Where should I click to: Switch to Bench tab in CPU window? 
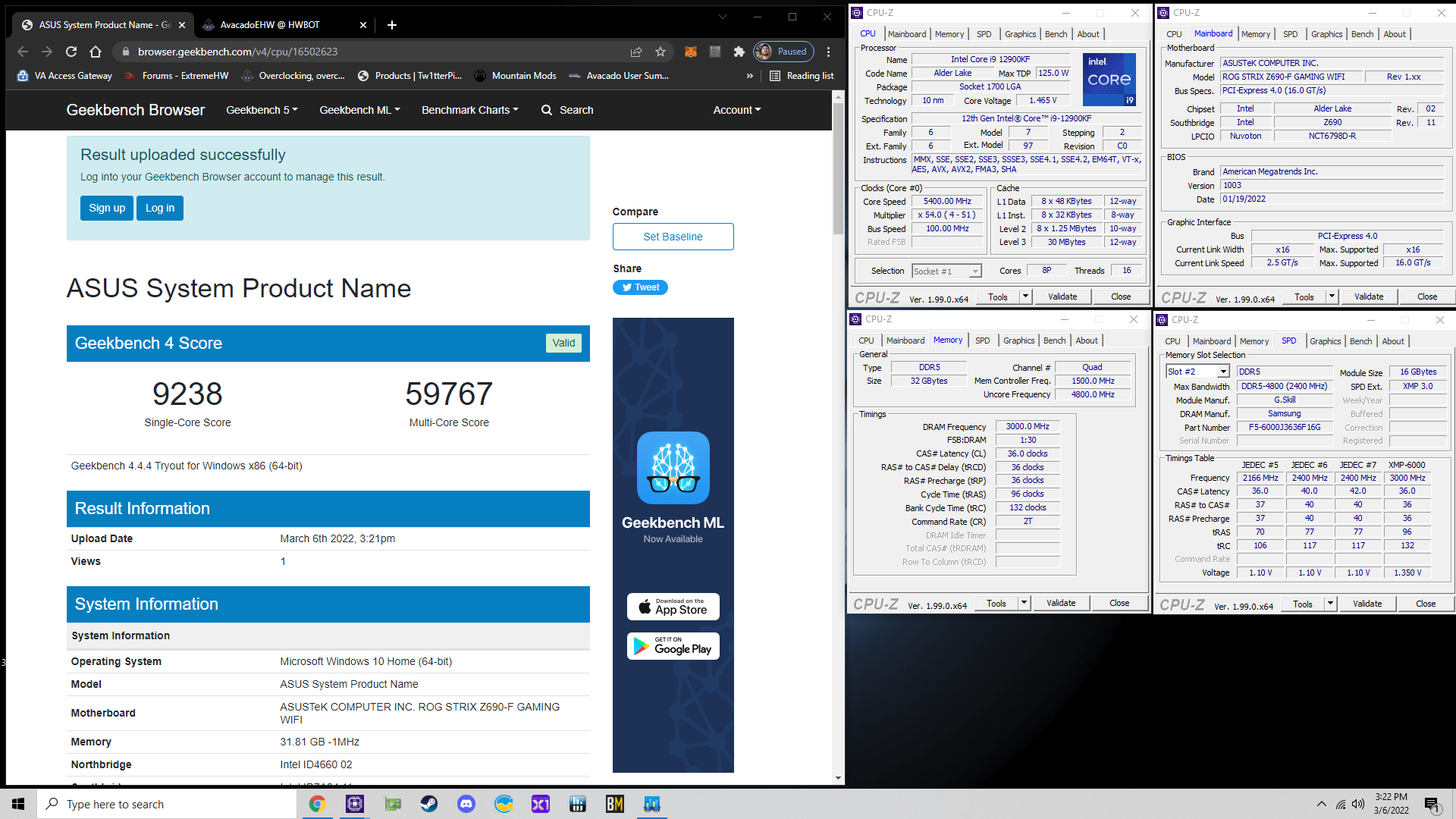point(1056,34)
